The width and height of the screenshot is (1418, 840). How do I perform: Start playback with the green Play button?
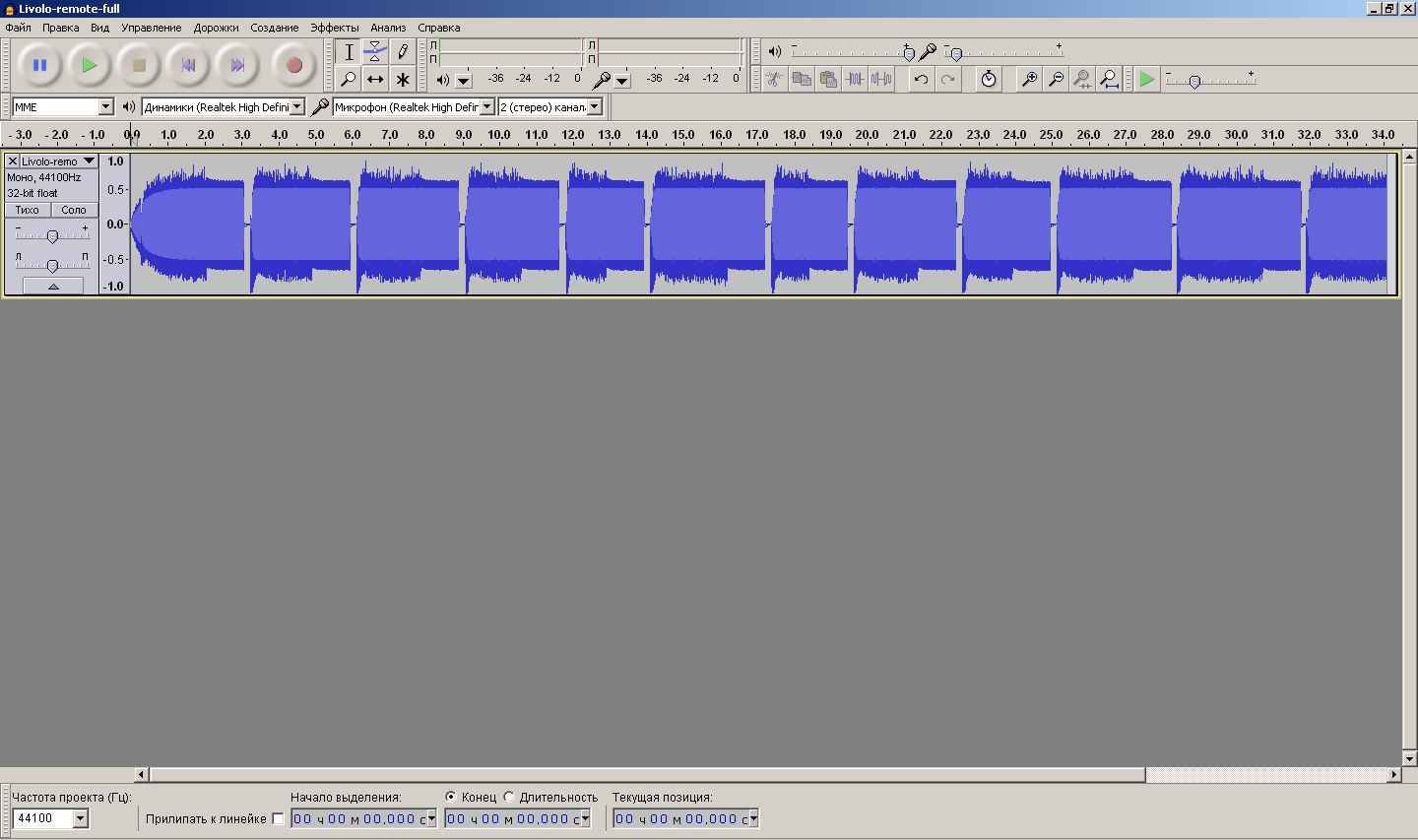click(90, 66)
